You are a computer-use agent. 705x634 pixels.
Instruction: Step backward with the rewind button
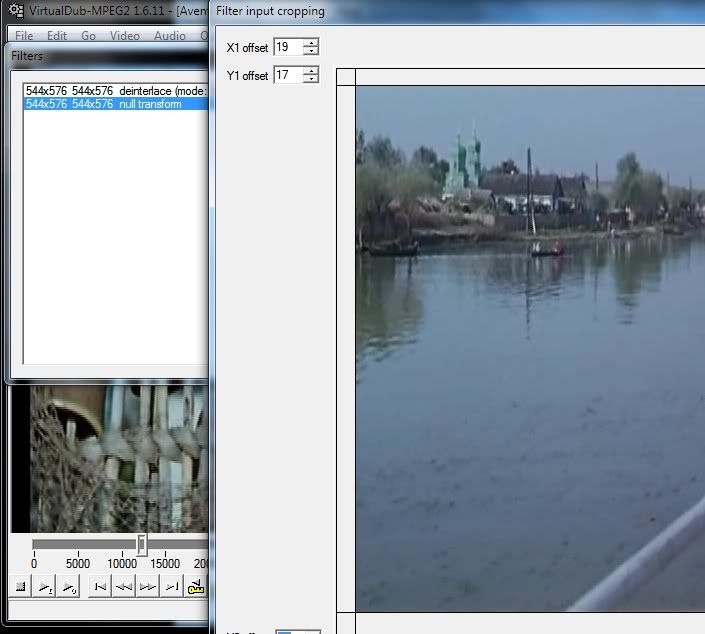pos(124,587)
